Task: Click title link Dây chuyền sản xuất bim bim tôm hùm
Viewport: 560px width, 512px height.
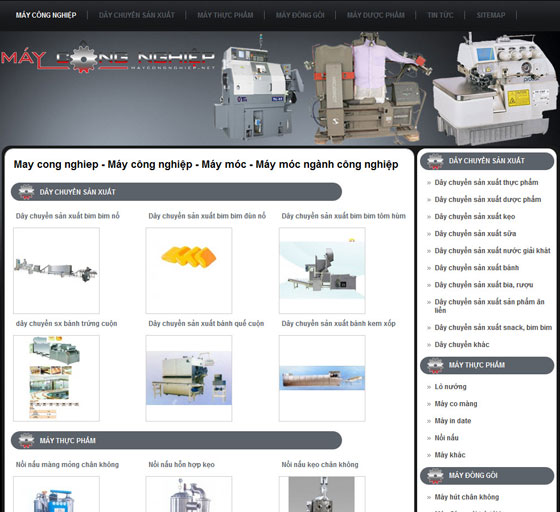Action: coord(344,216)
